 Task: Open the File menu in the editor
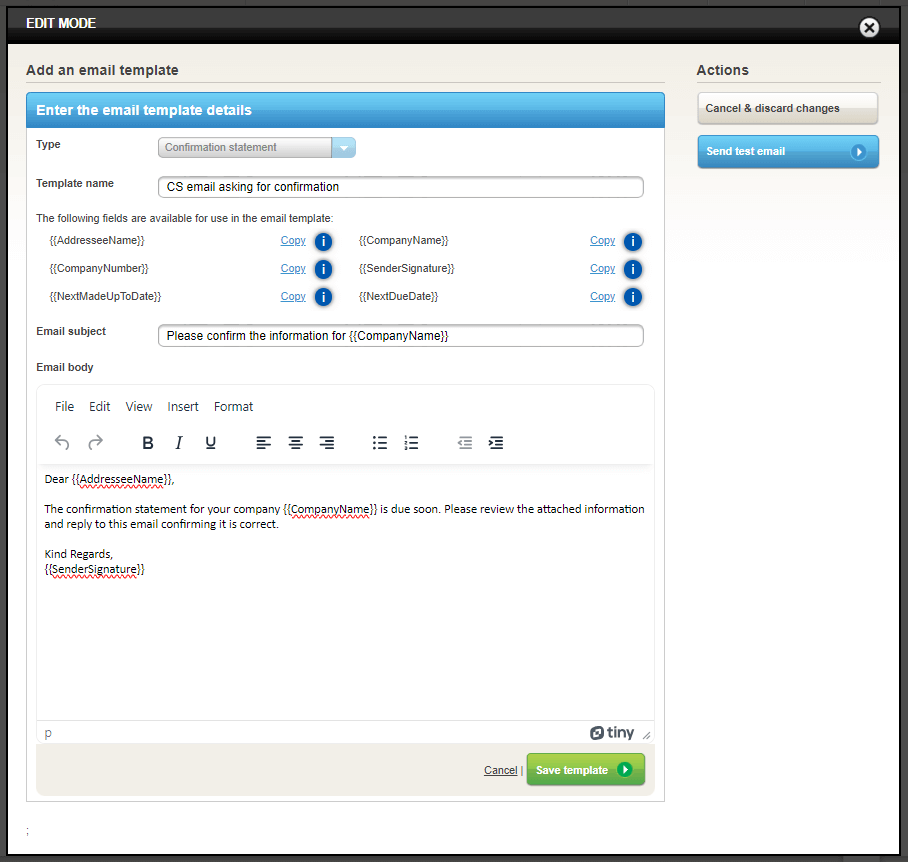coord(64,407)
